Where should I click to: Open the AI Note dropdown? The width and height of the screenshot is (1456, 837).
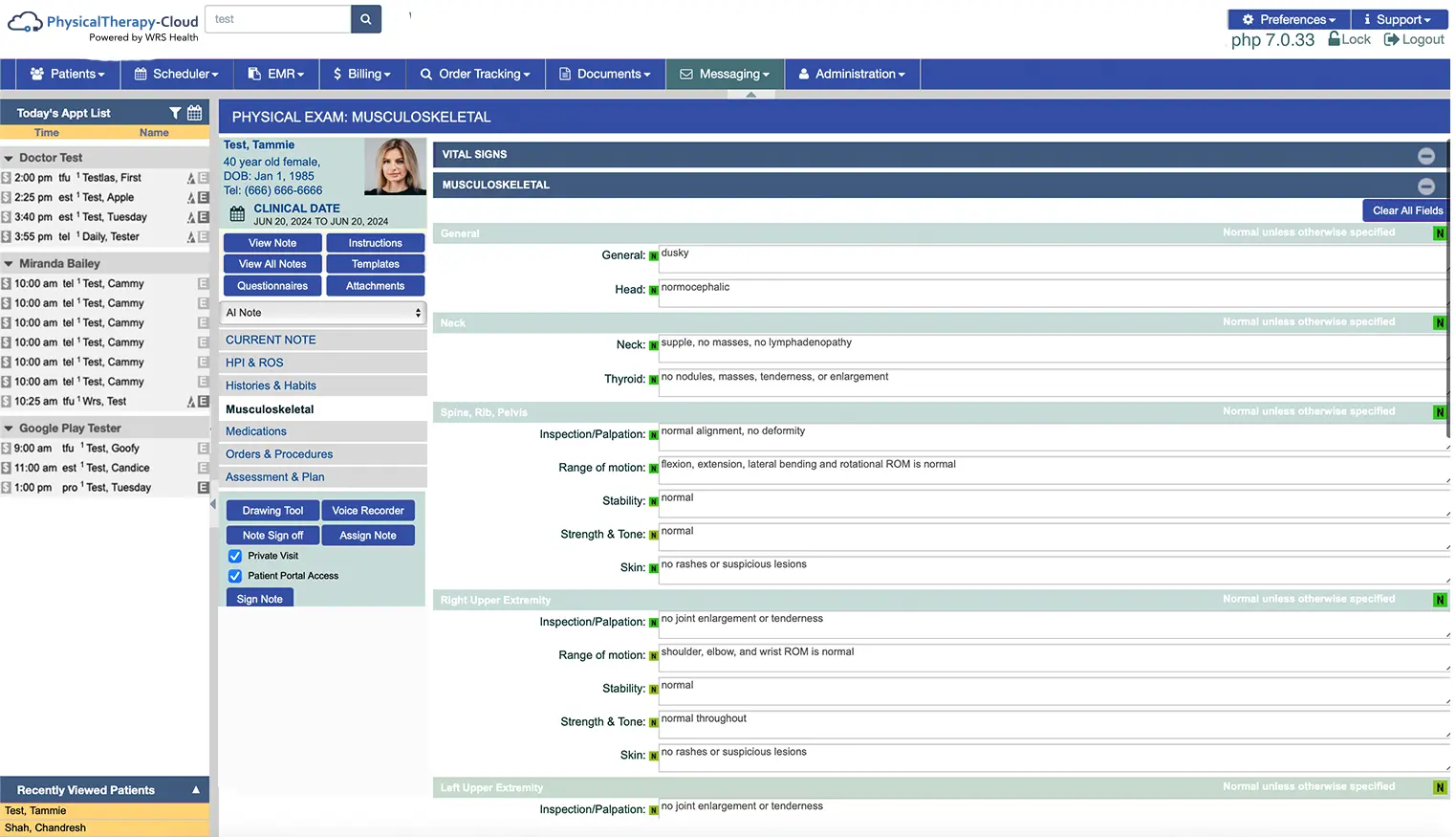[x=322, y=312]
